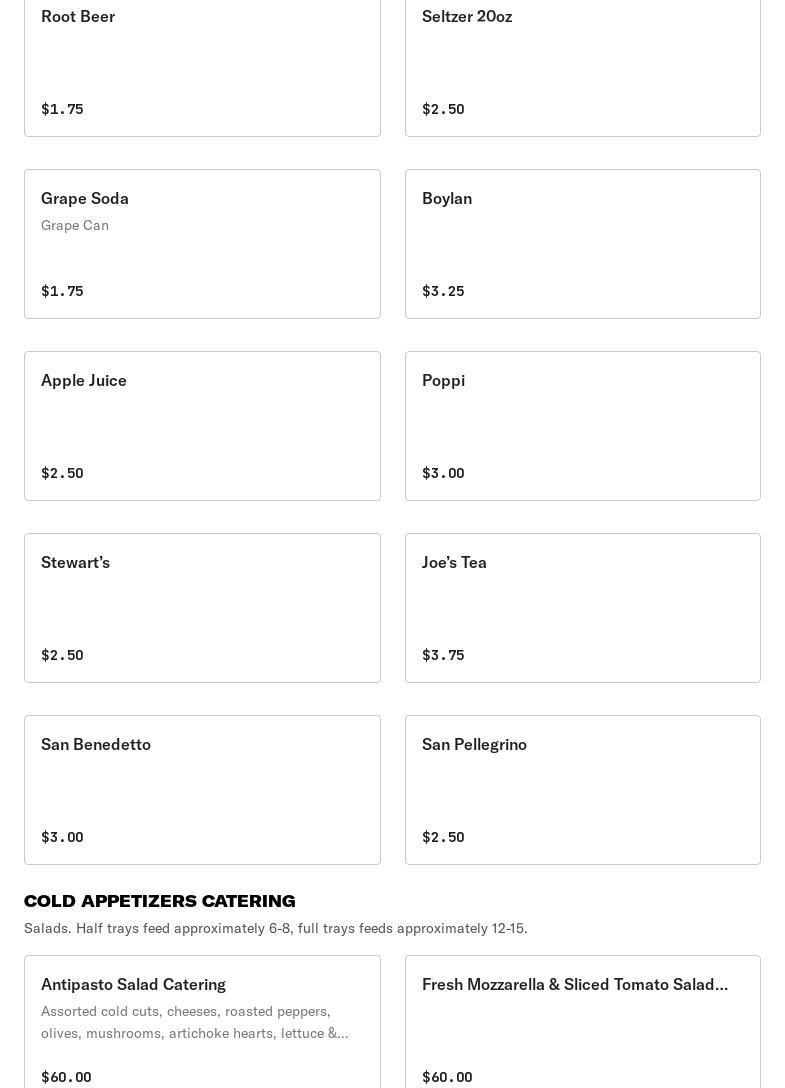The image size is (785, 1088).
Task: Click the $3.25 Boylan price
Action: click(x=443, y=291)
